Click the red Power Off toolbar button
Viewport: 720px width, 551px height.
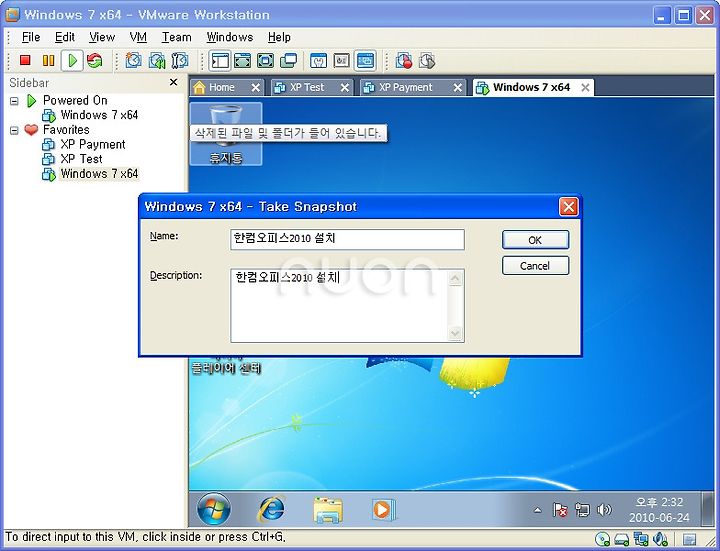[25, 60]
